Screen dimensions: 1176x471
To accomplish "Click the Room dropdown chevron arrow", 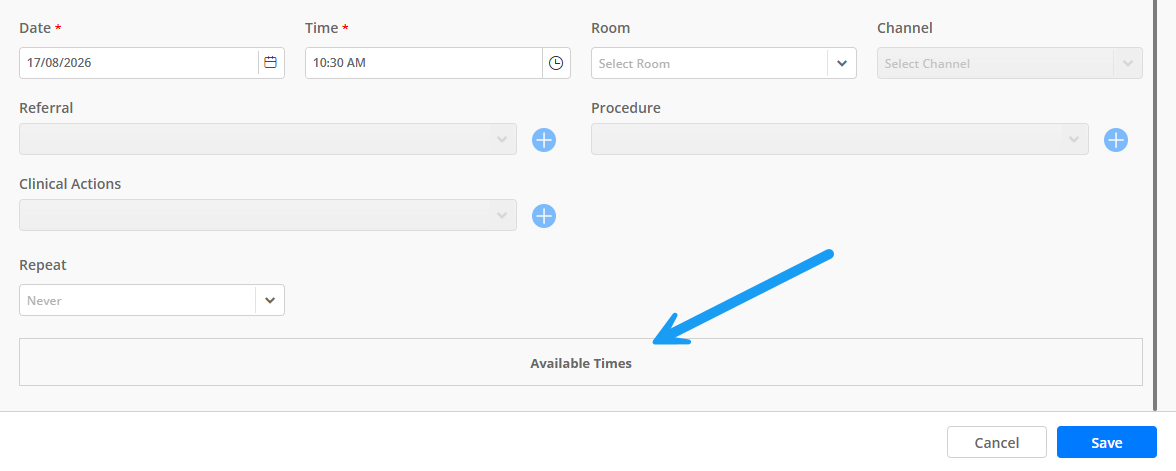I will [x=842, y=64].
